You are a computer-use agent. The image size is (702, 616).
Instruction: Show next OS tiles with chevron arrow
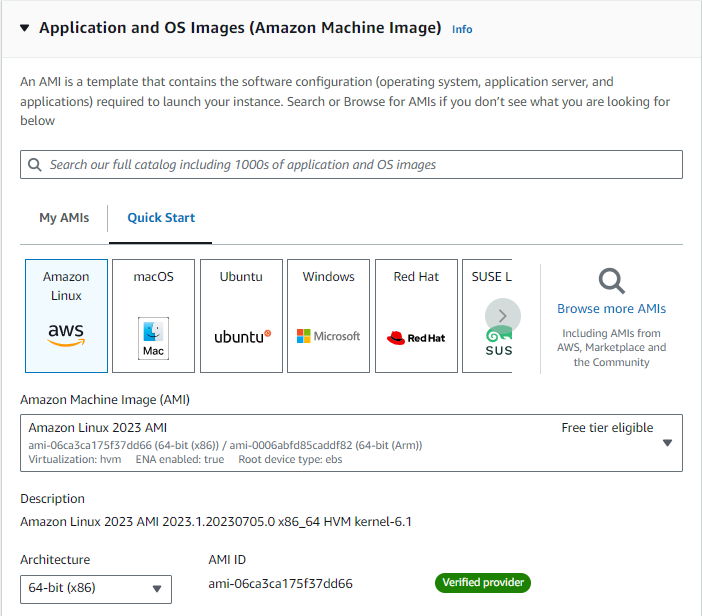(x=503, y=316)
